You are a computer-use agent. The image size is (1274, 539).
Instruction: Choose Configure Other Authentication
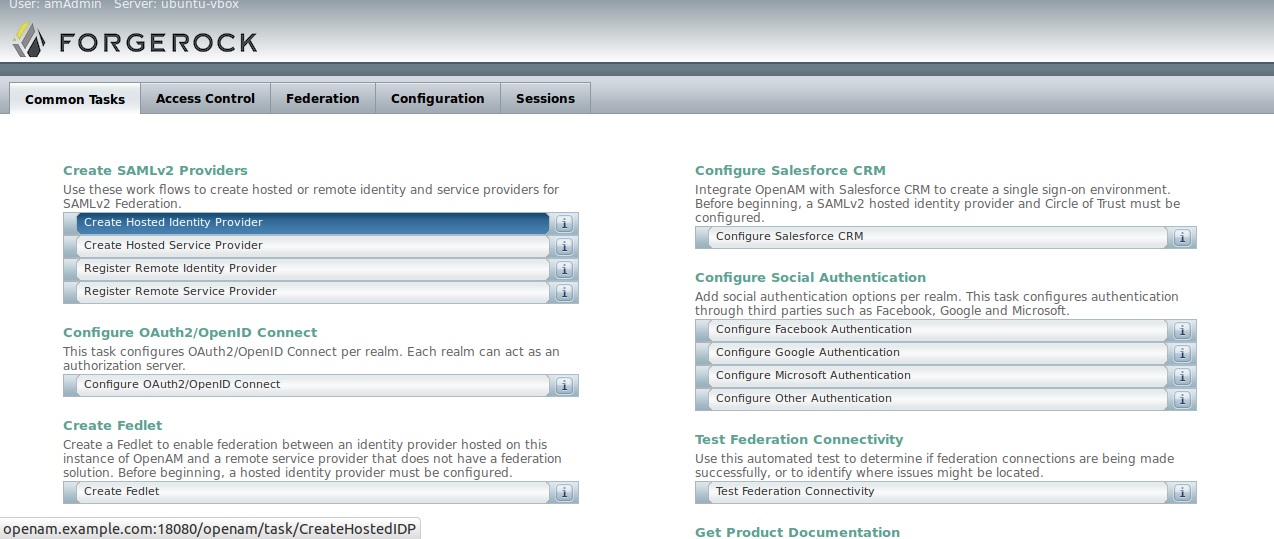tap(938, 399)
